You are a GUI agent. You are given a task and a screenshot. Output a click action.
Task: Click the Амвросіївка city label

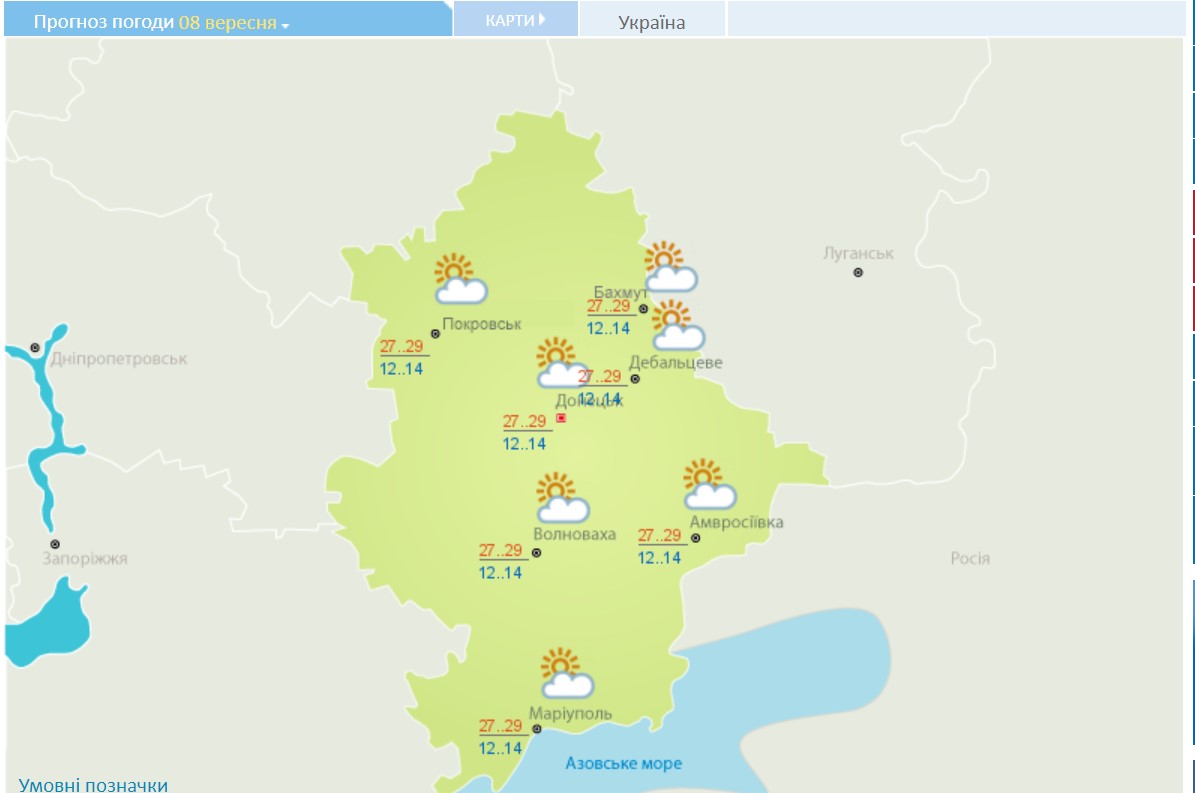point(736,522)
